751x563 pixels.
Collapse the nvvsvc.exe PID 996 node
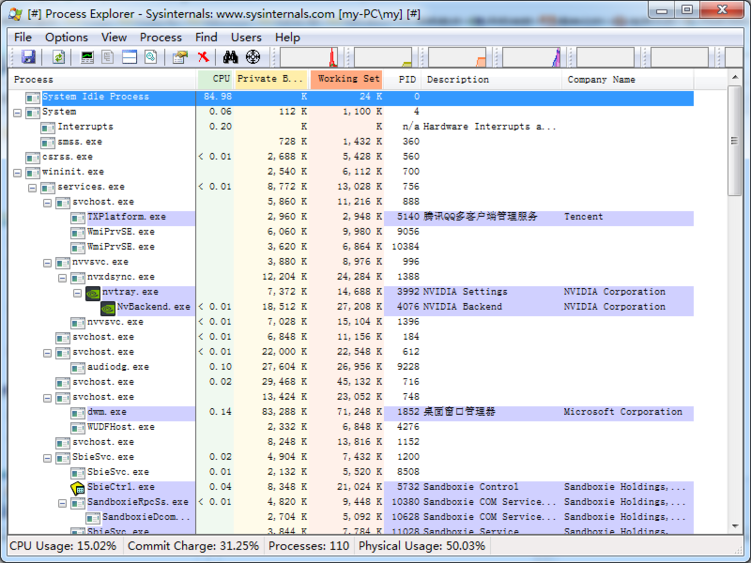[47, 263]
